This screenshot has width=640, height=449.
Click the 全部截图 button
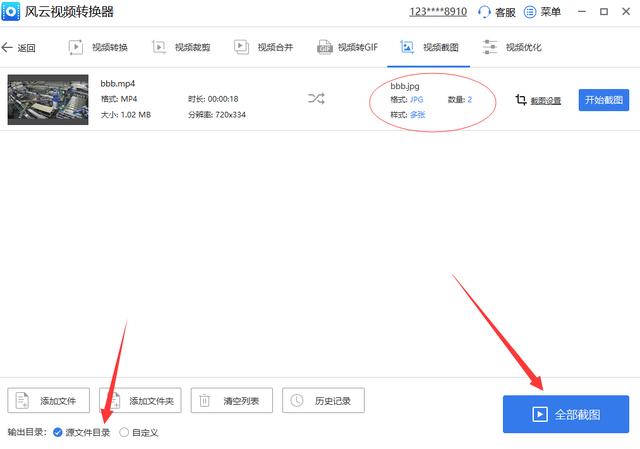coord(566,414)
